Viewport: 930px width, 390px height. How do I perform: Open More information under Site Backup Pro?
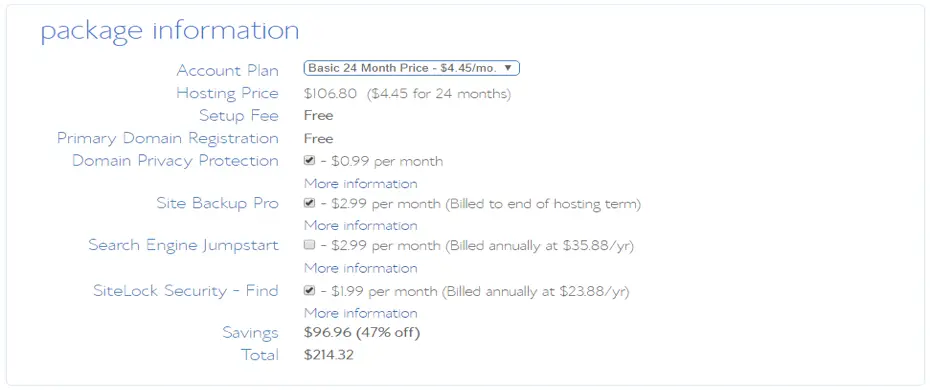point(361,225)
